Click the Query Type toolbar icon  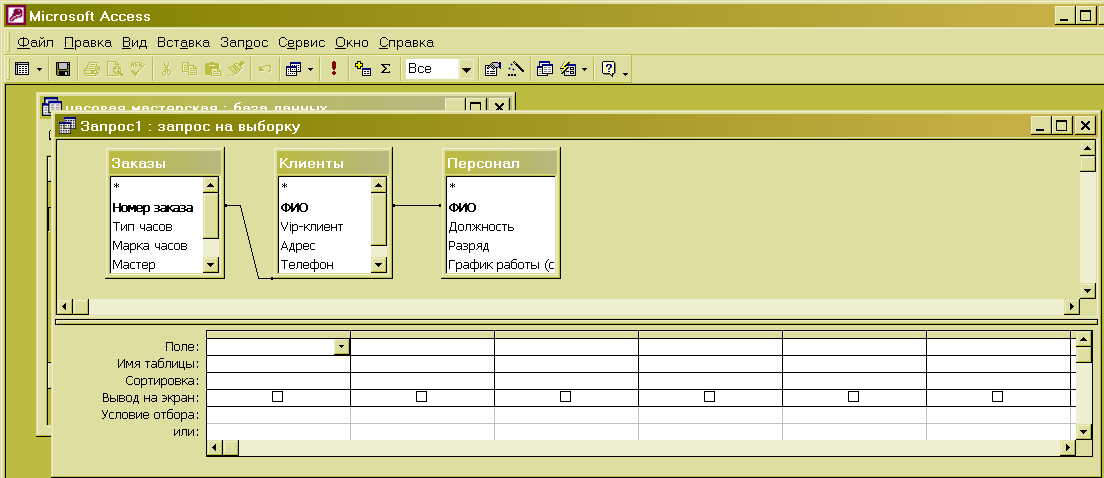click(294, 69)
